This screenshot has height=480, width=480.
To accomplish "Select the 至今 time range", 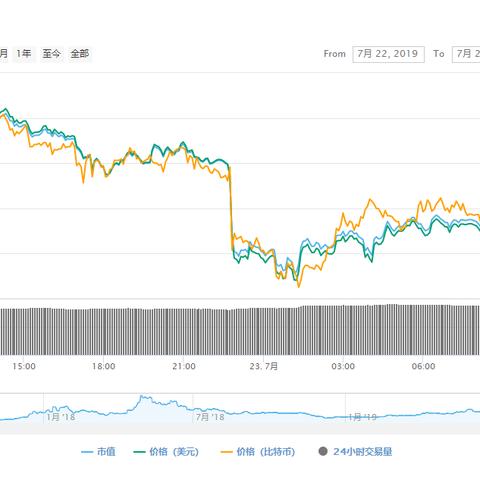I will pos(51,54).
